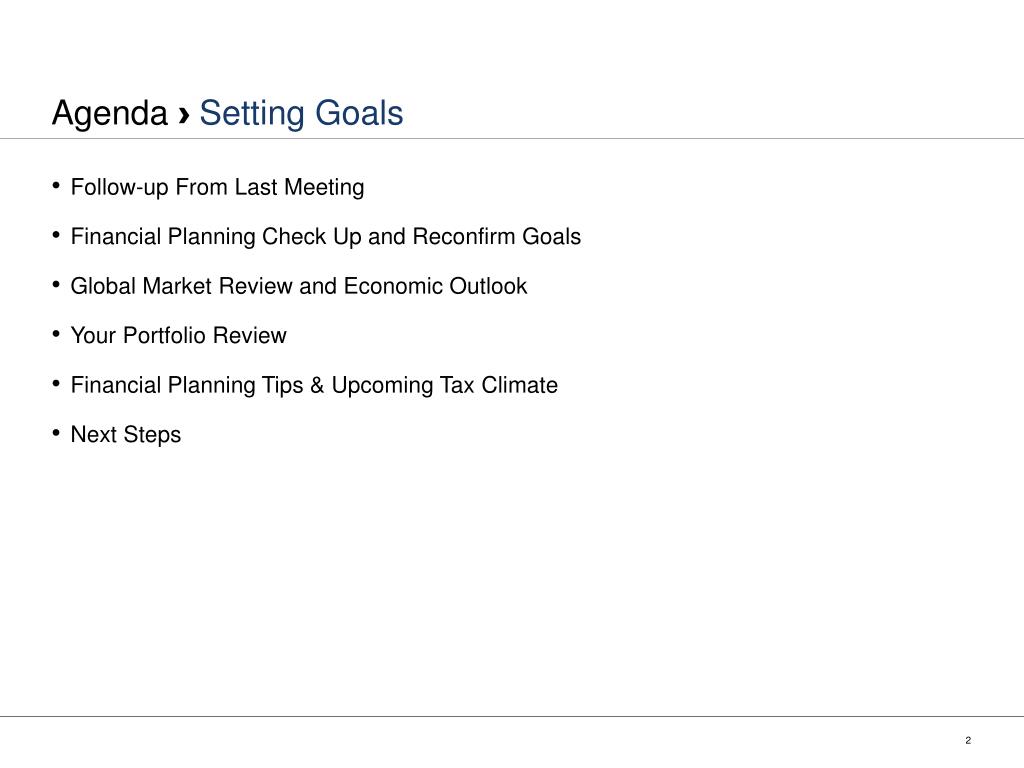Click the Next Steps agenda item

point(125,435)
